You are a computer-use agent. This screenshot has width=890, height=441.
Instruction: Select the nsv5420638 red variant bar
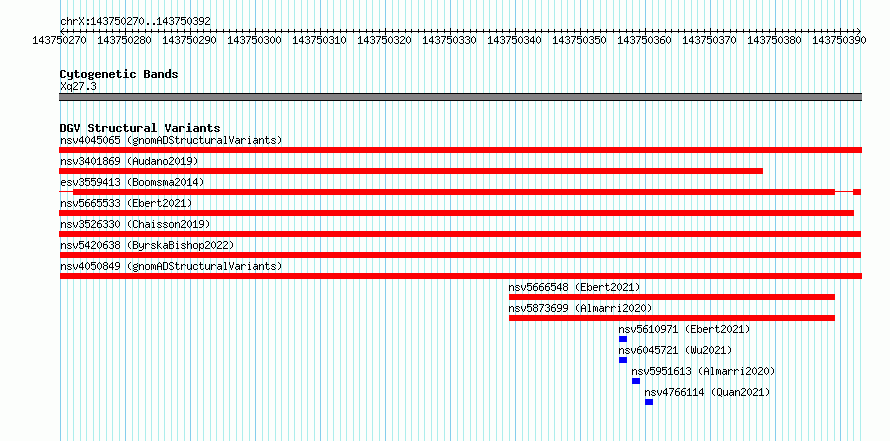coord(460,255)
